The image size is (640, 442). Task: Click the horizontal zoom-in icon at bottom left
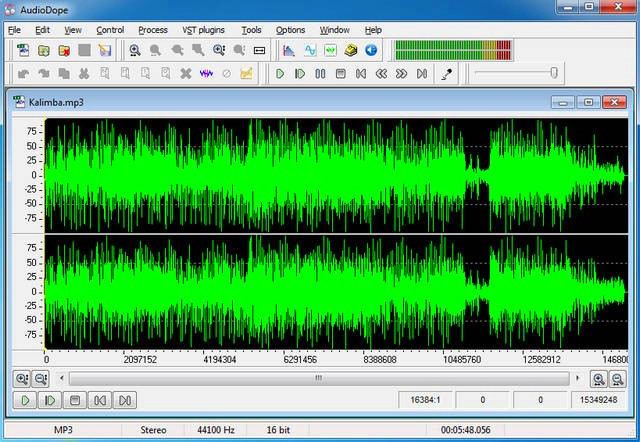(22, 379)
